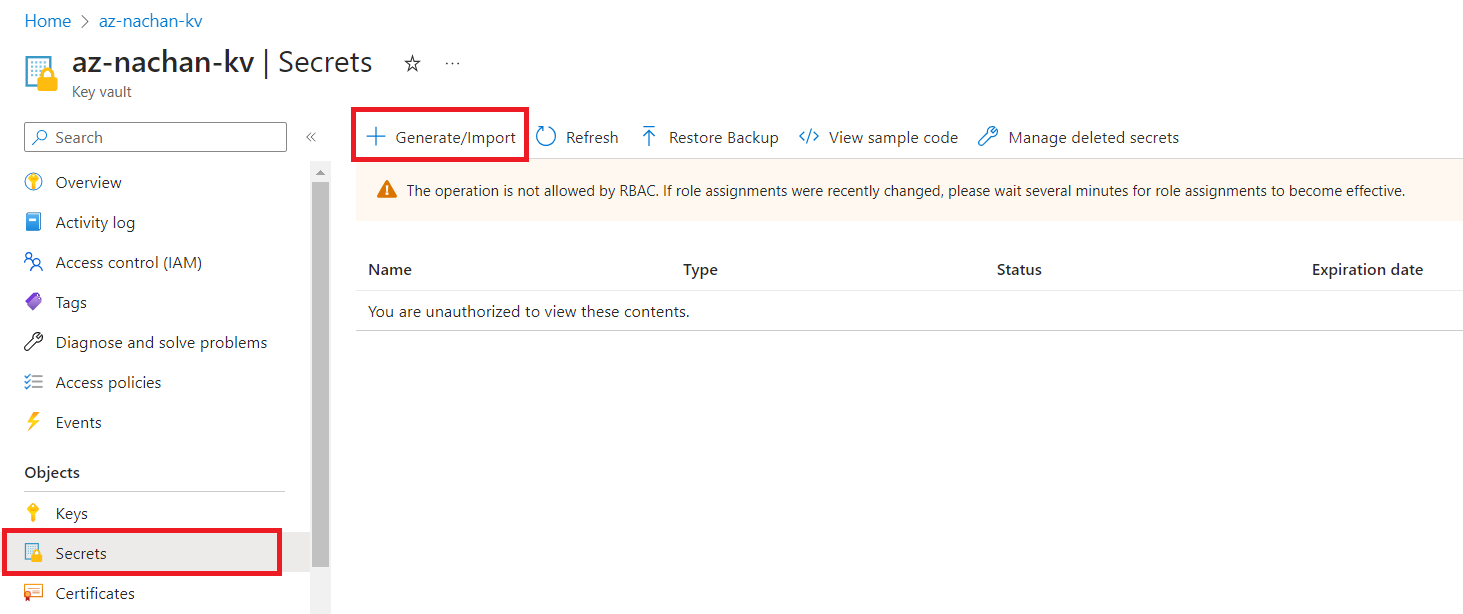Image resolution: width=1463 pixels, height=614 pixels.
Task: Click the sidebar vertical scrollbar
Action: pyautogui.click(x=320, y=370)
